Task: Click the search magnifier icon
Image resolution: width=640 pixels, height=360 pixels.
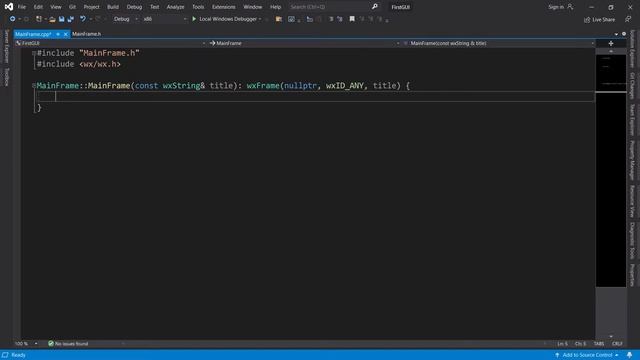Action: 375,7
